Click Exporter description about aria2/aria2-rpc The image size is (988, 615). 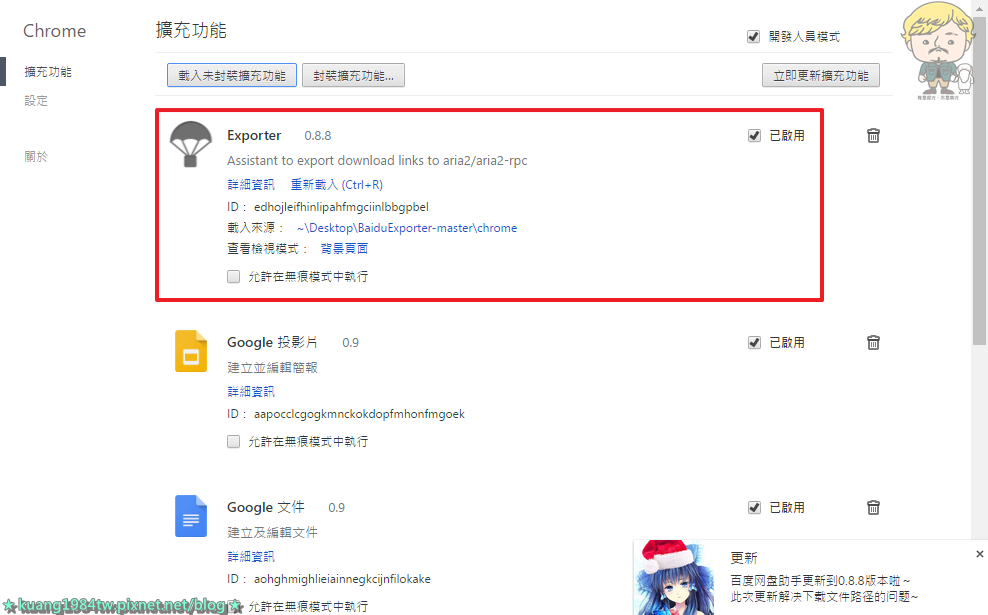tap(377, 161)
